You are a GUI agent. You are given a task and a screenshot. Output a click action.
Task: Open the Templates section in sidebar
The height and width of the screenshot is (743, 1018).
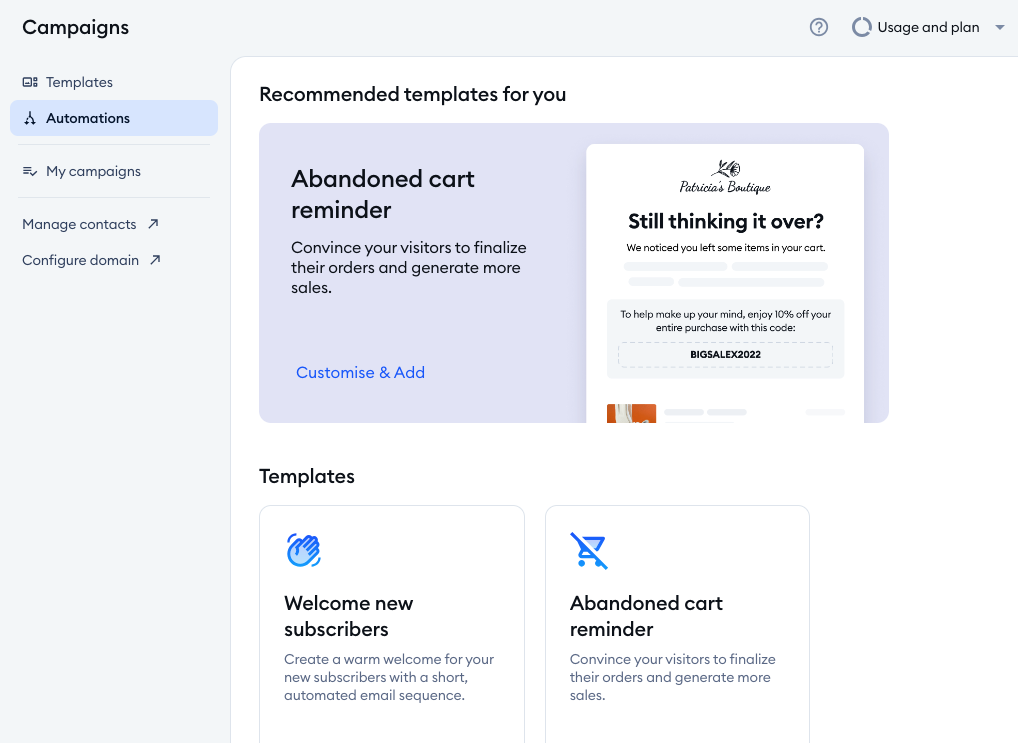(x=79, y=82)
